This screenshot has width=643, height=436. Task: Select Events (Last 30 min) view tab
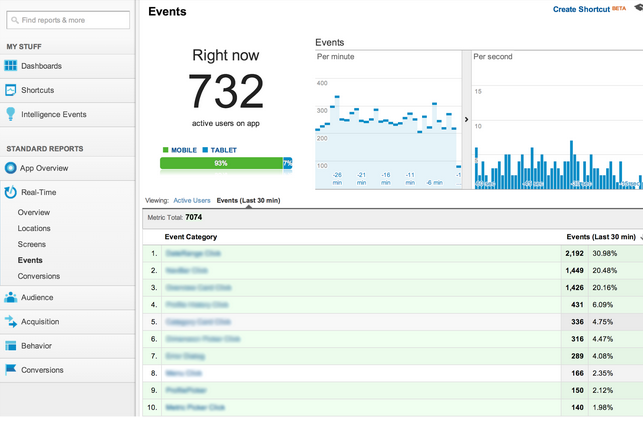point(248,200)
